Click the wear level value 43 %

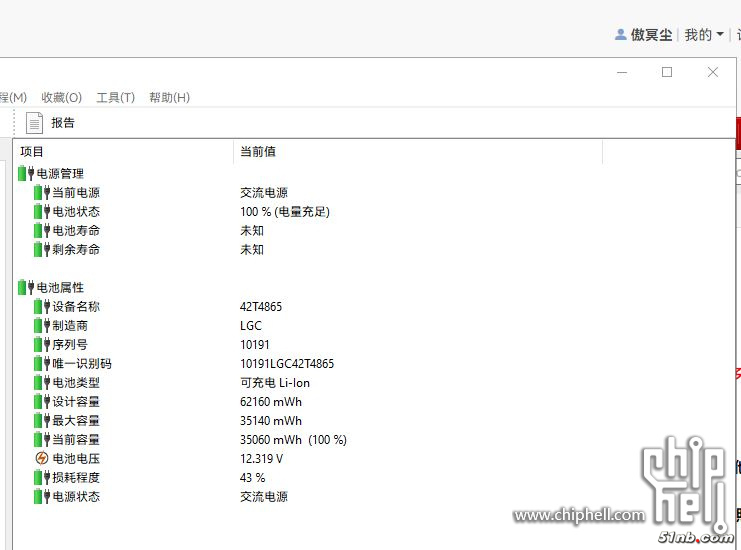pos(252,477)
